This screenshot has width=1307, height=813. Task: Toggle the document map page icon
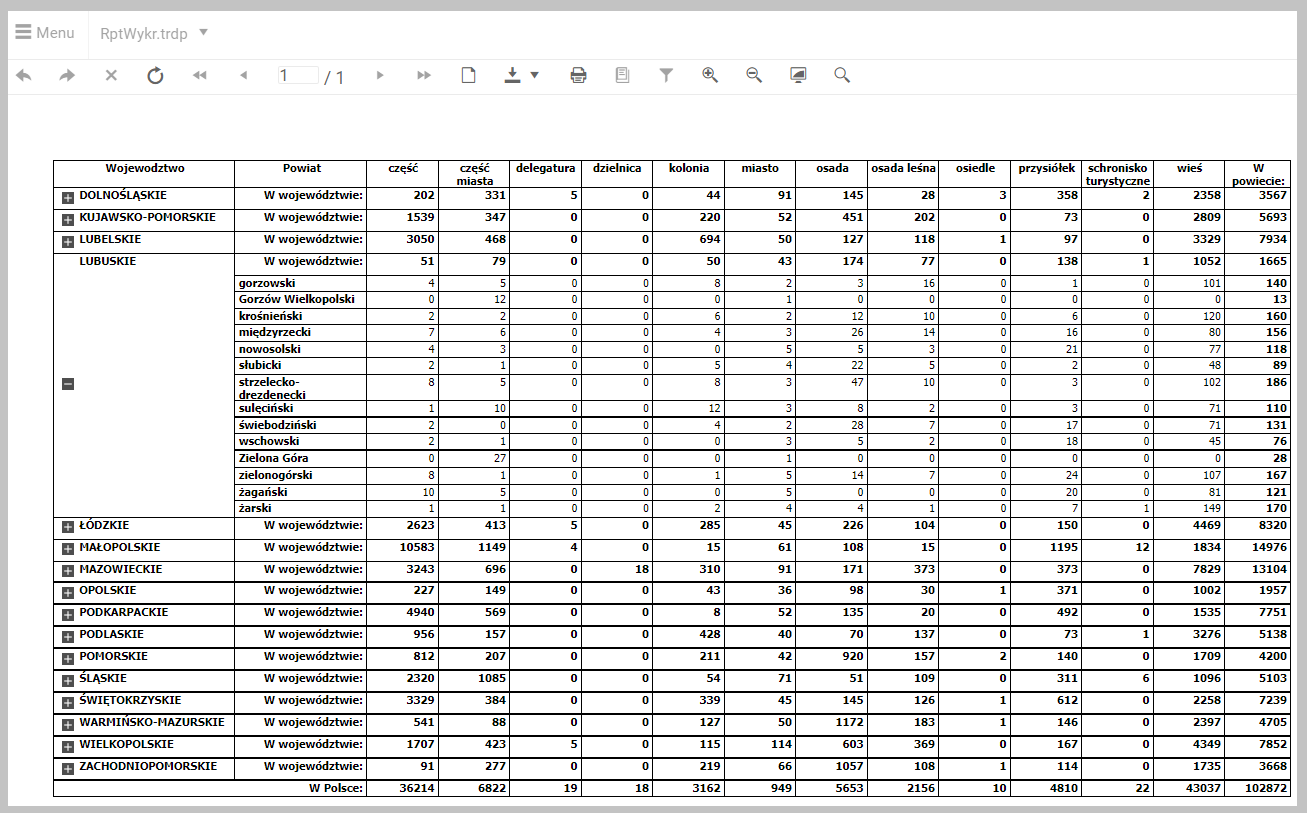[468, 75]
